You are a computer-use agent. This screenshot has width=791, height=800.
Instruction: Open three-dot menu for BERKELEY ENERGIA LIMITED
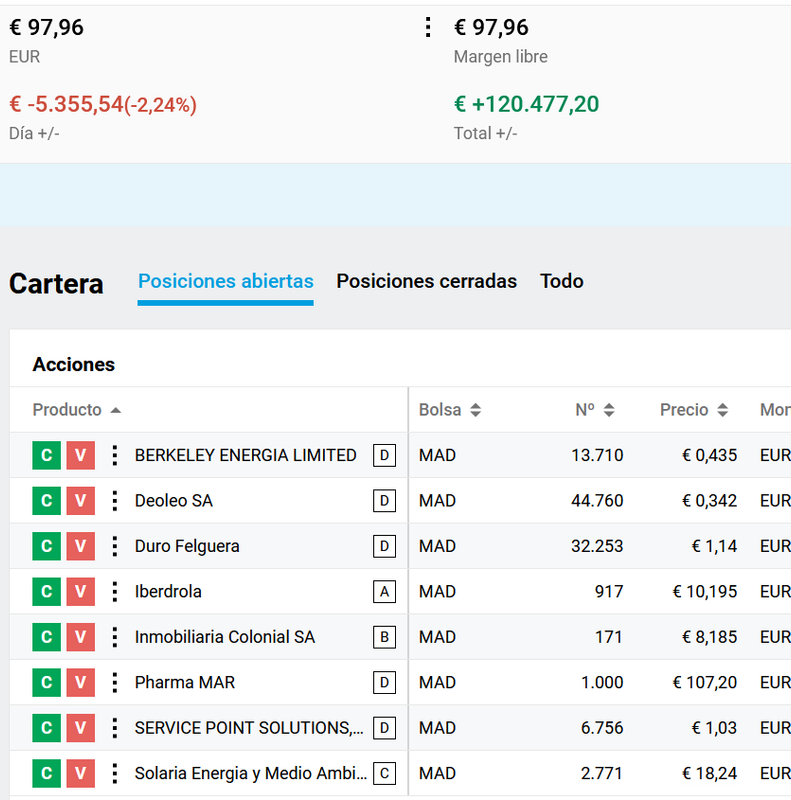pyautogui.click(x=115, y=455)
